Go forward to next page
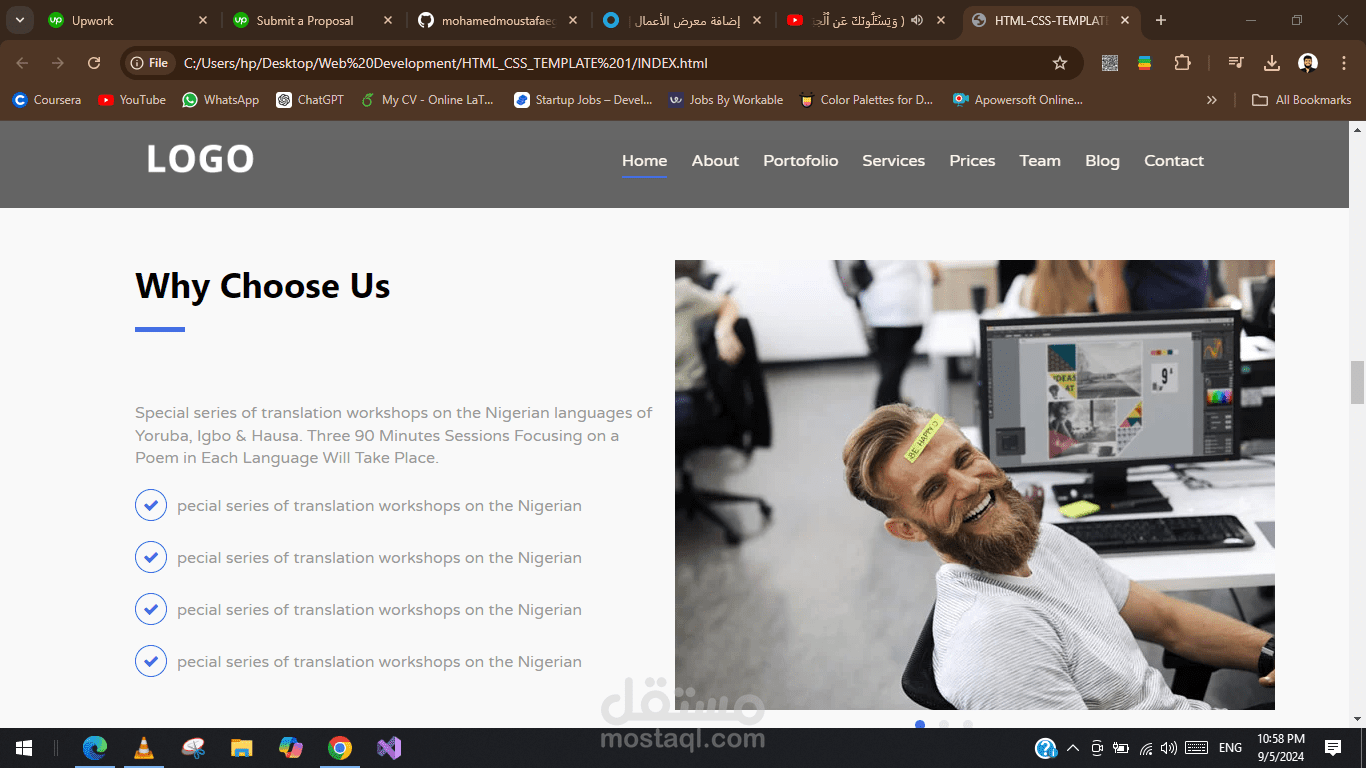This screenshot has width=1366, height=768. (x=58, y=63)
